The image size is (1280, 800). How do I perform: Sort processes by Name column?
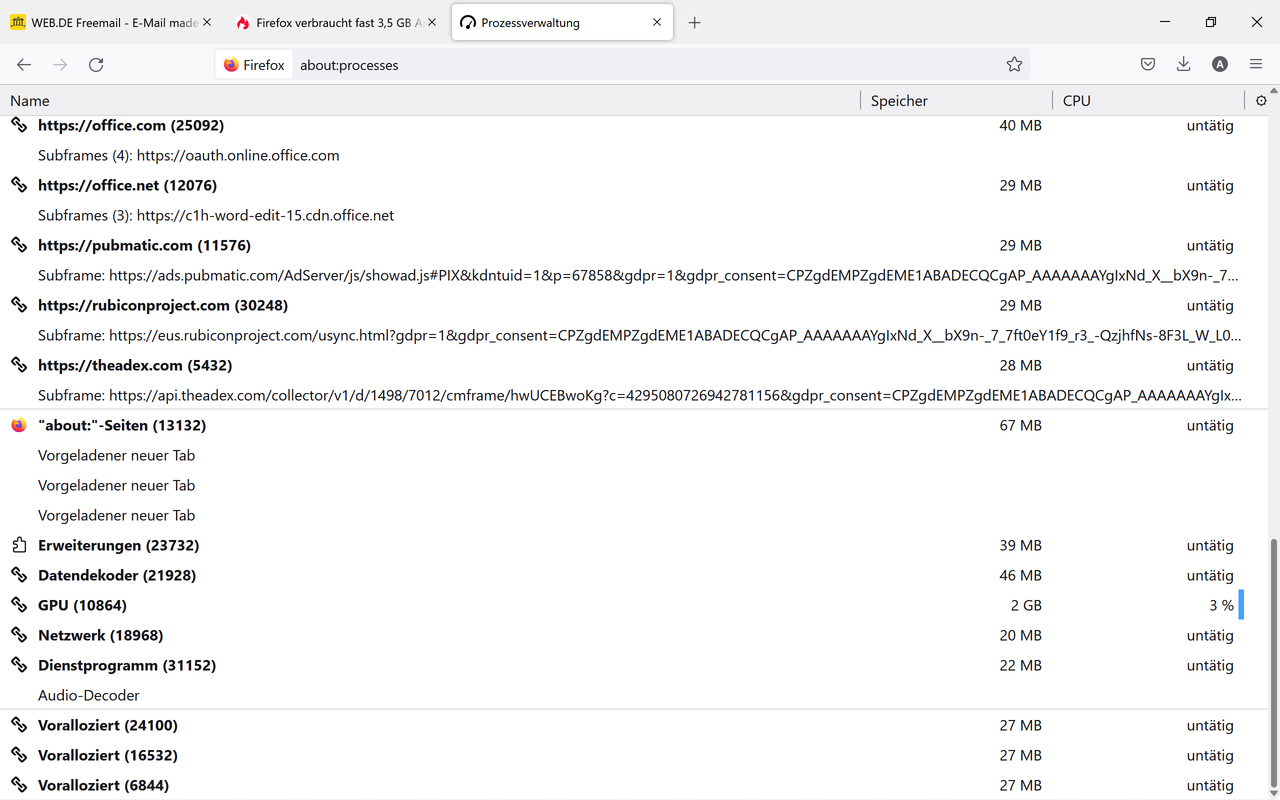pos(430,100)
